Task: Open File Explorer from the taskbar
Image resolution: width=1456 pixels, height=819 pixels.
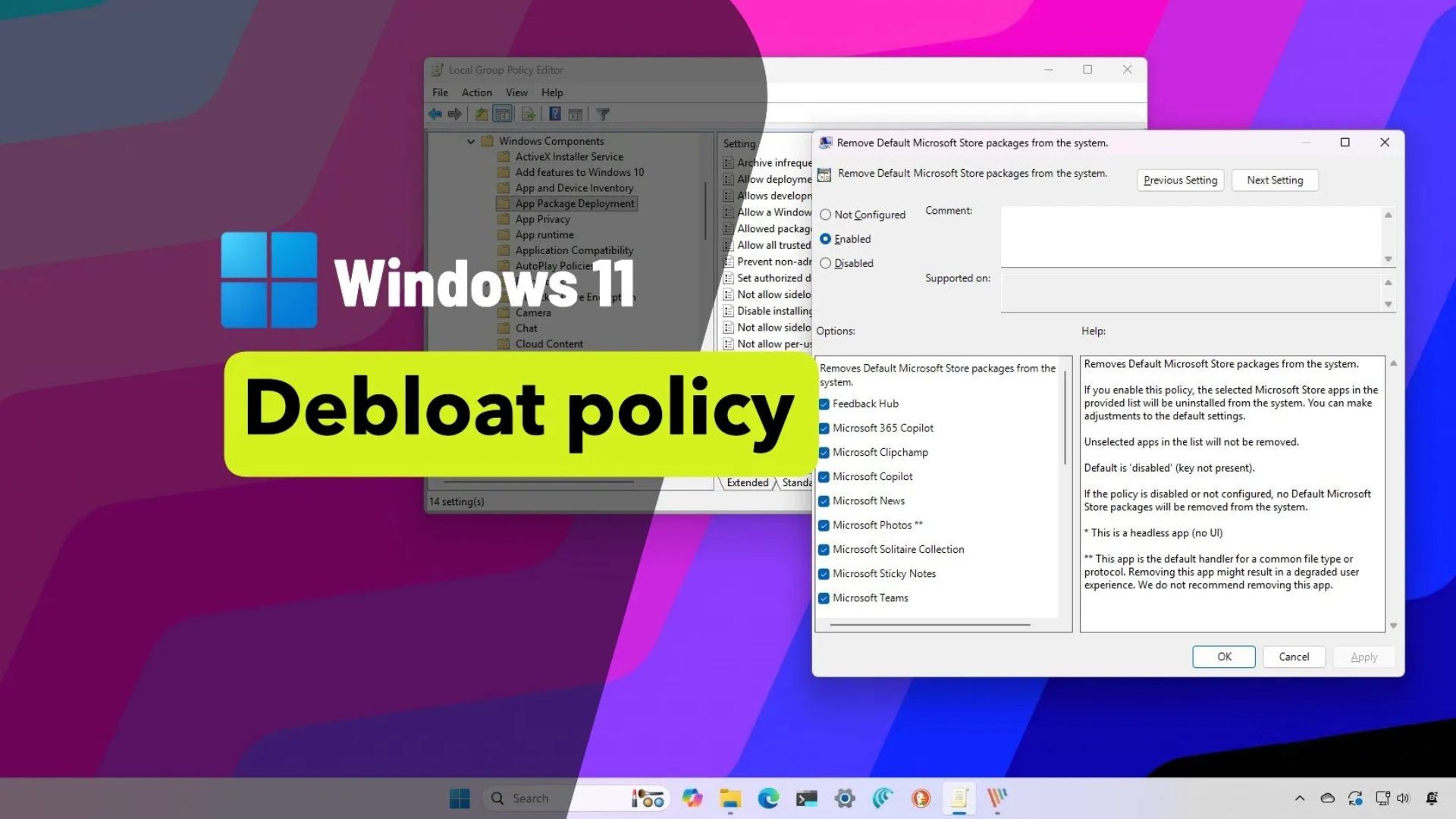Action: click(x=730, y=799)
